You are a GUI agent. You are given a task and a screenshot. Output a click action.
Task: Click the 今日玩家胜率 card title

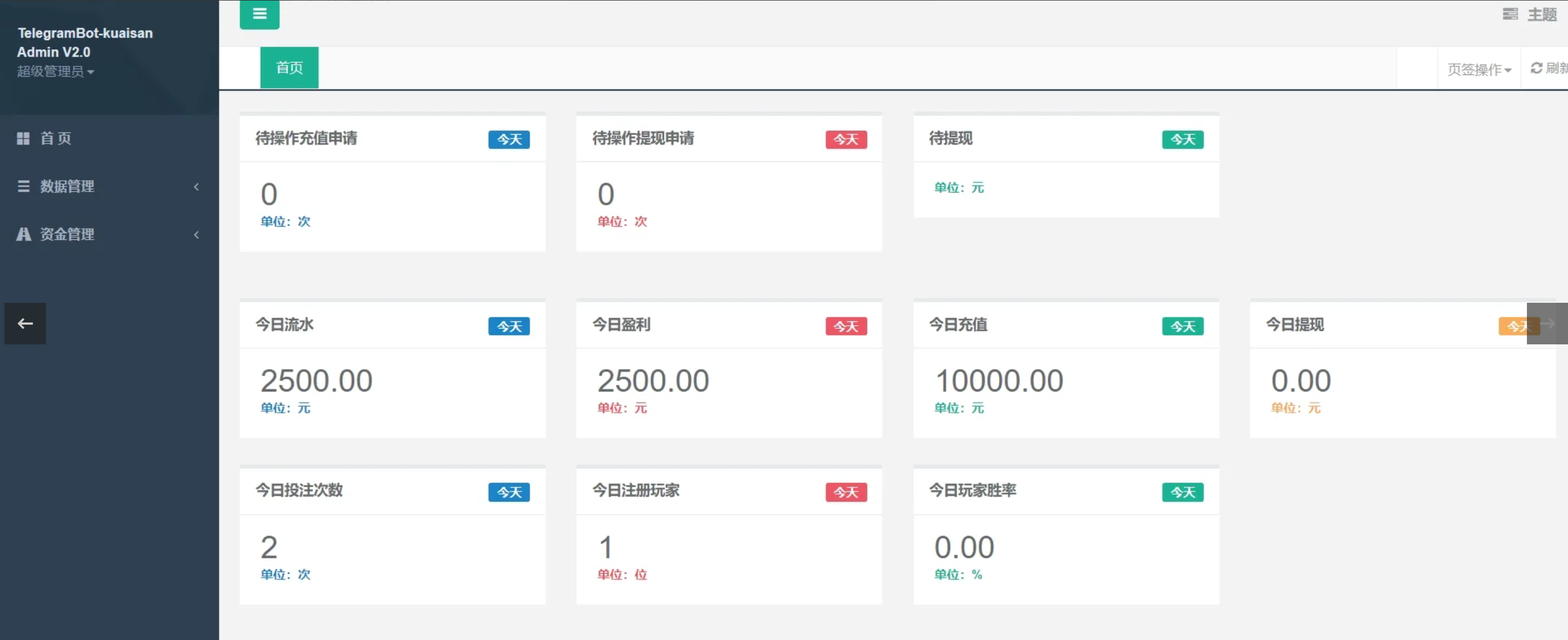pos(972,490)
